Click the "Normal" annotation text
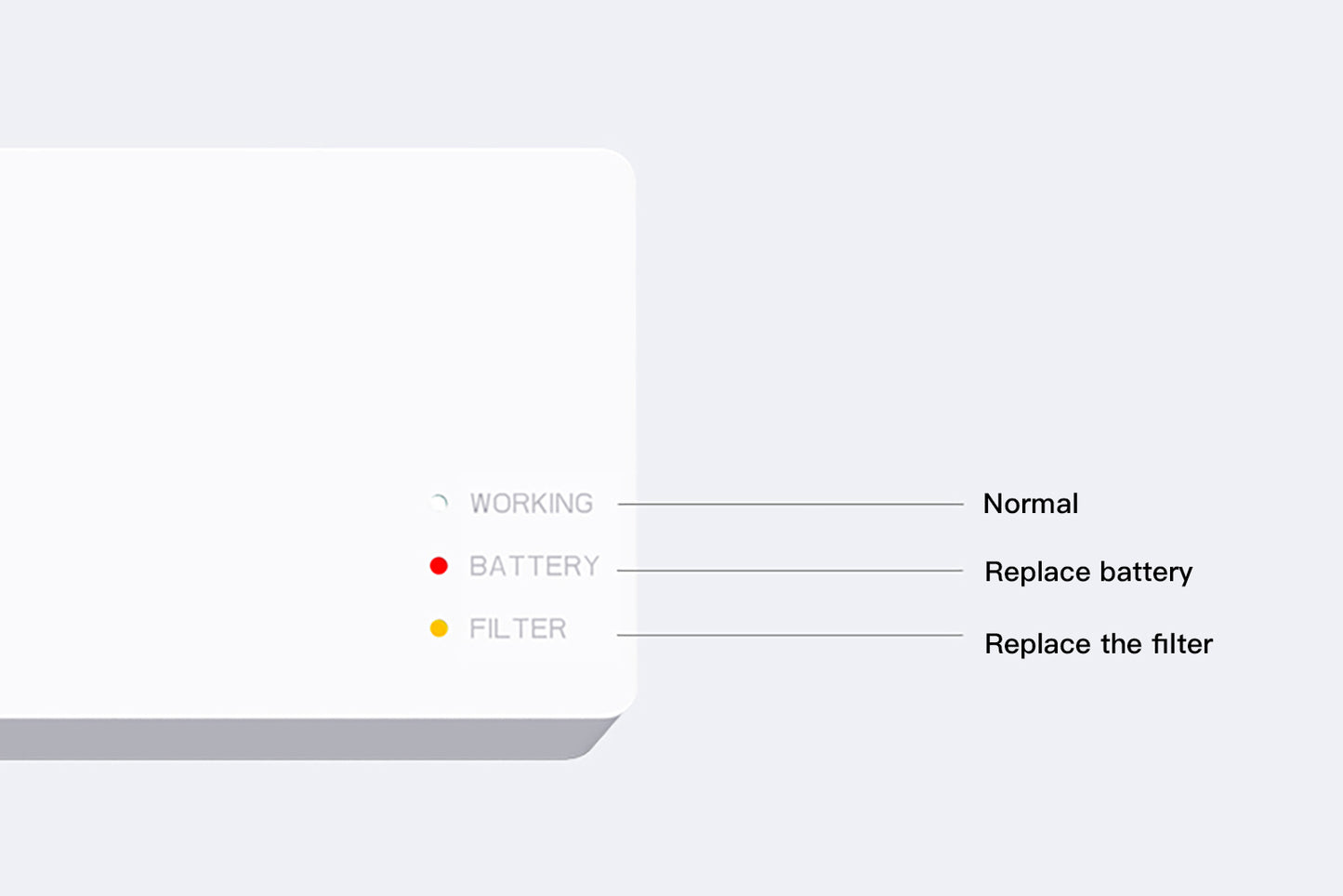This screenshot has width=1343, height=896. 1031,504
